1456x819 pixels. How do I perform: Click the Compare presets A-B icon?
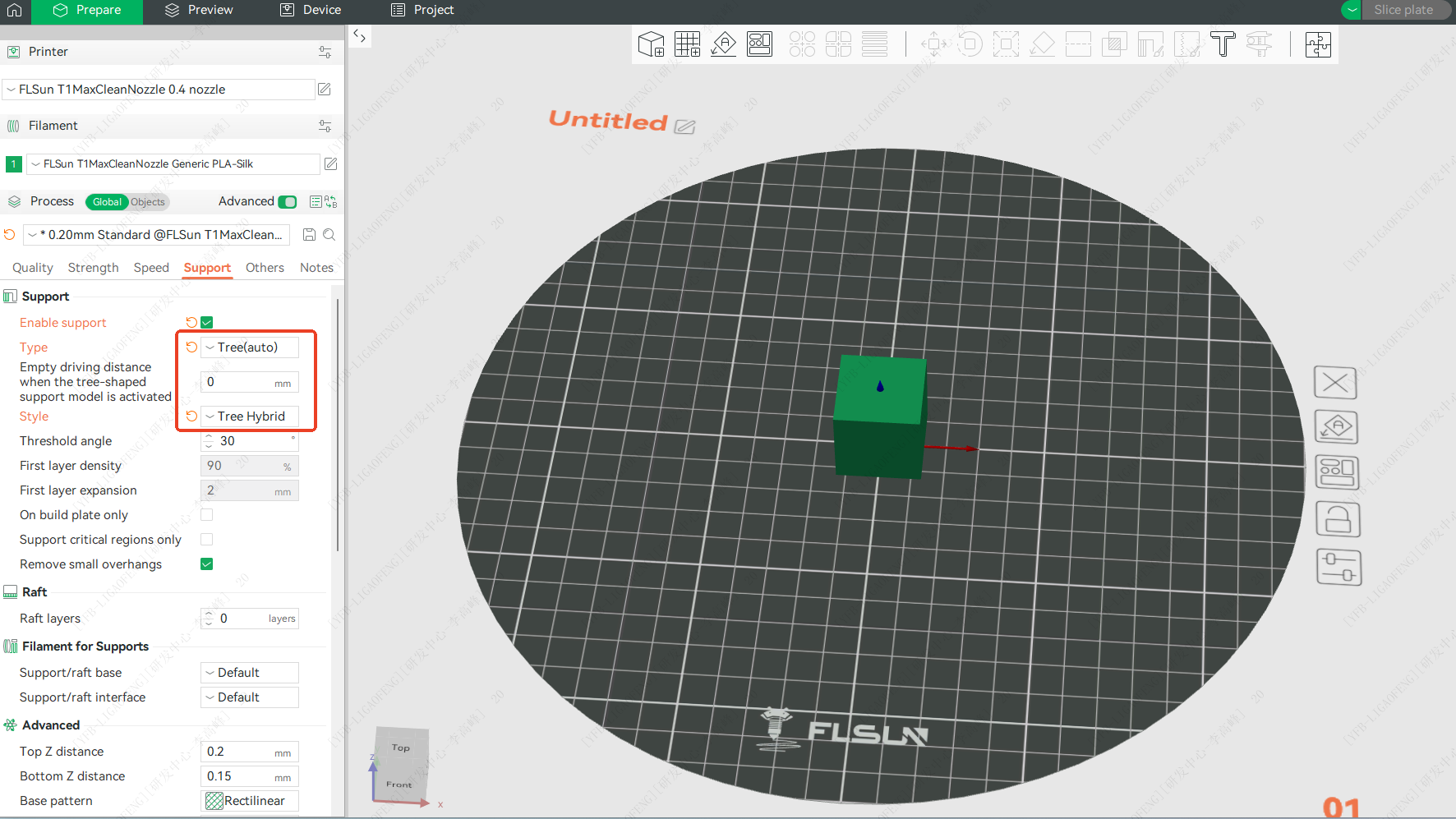pyautogui.click(x=331, y=202)
